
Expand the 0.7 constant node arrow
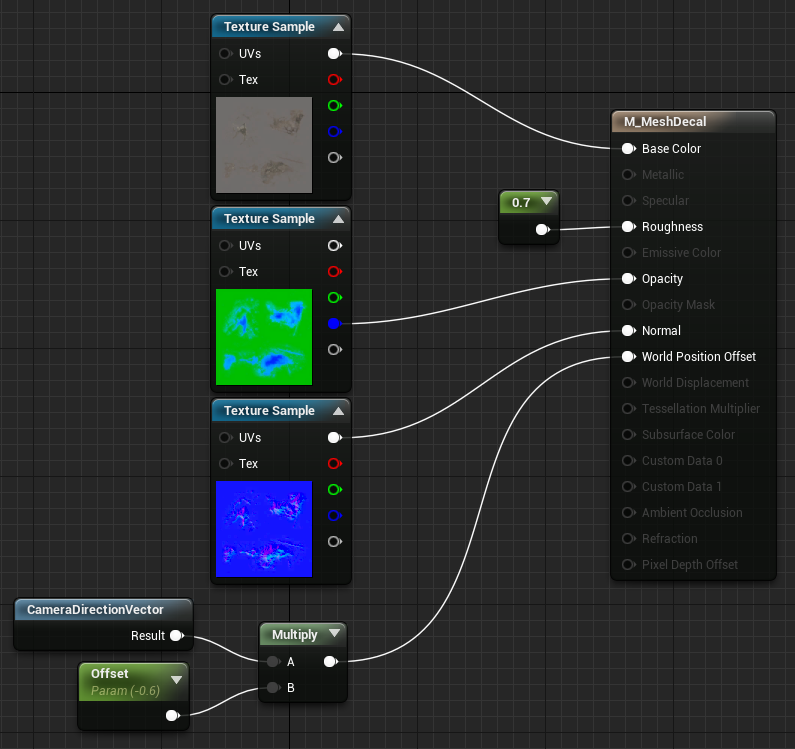(547, 201)
